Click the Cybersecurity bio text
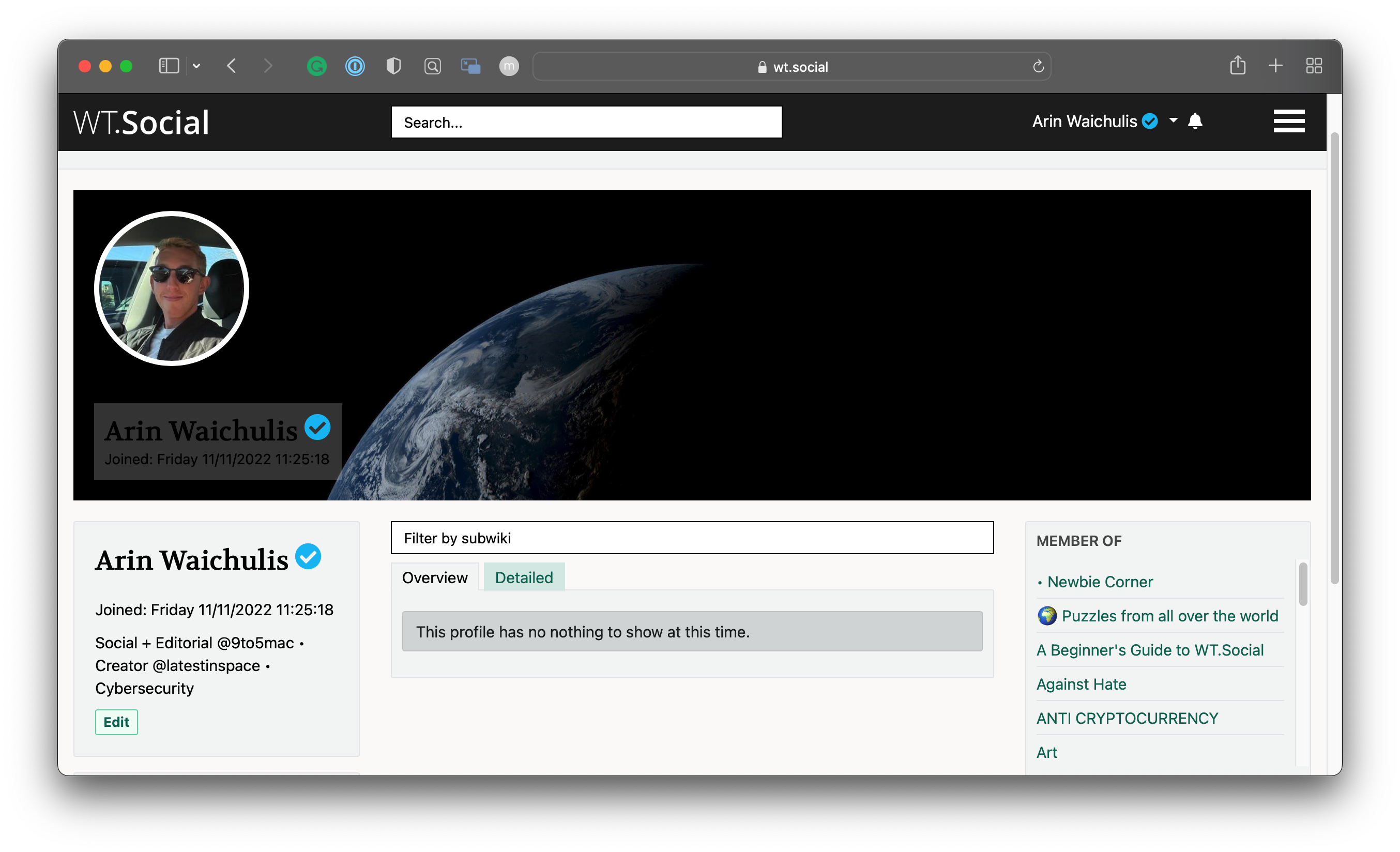This screenshot has height=852, width=1400. [144, 689]
